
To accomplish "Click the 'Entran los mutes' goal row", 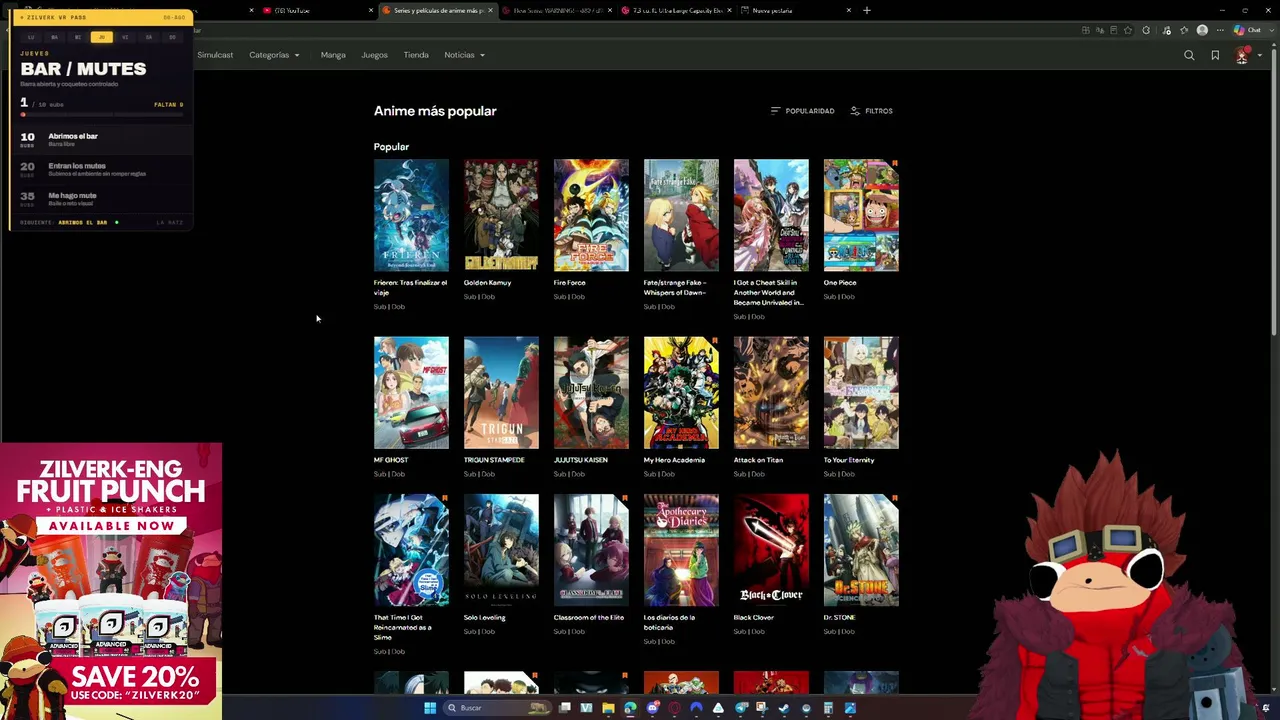I will pos(102,169).
